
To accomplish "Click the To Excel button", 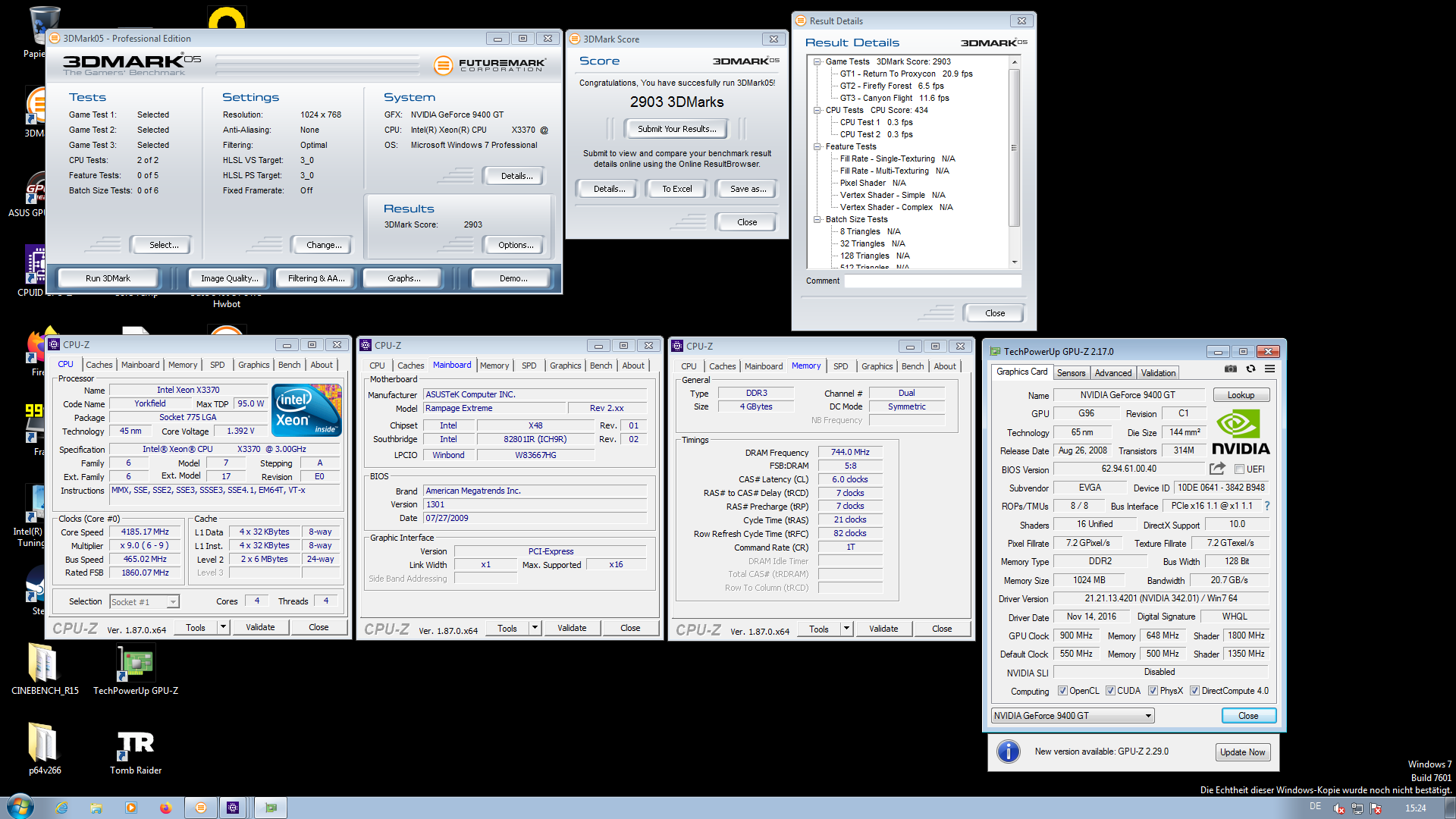I will pos(676,189).
